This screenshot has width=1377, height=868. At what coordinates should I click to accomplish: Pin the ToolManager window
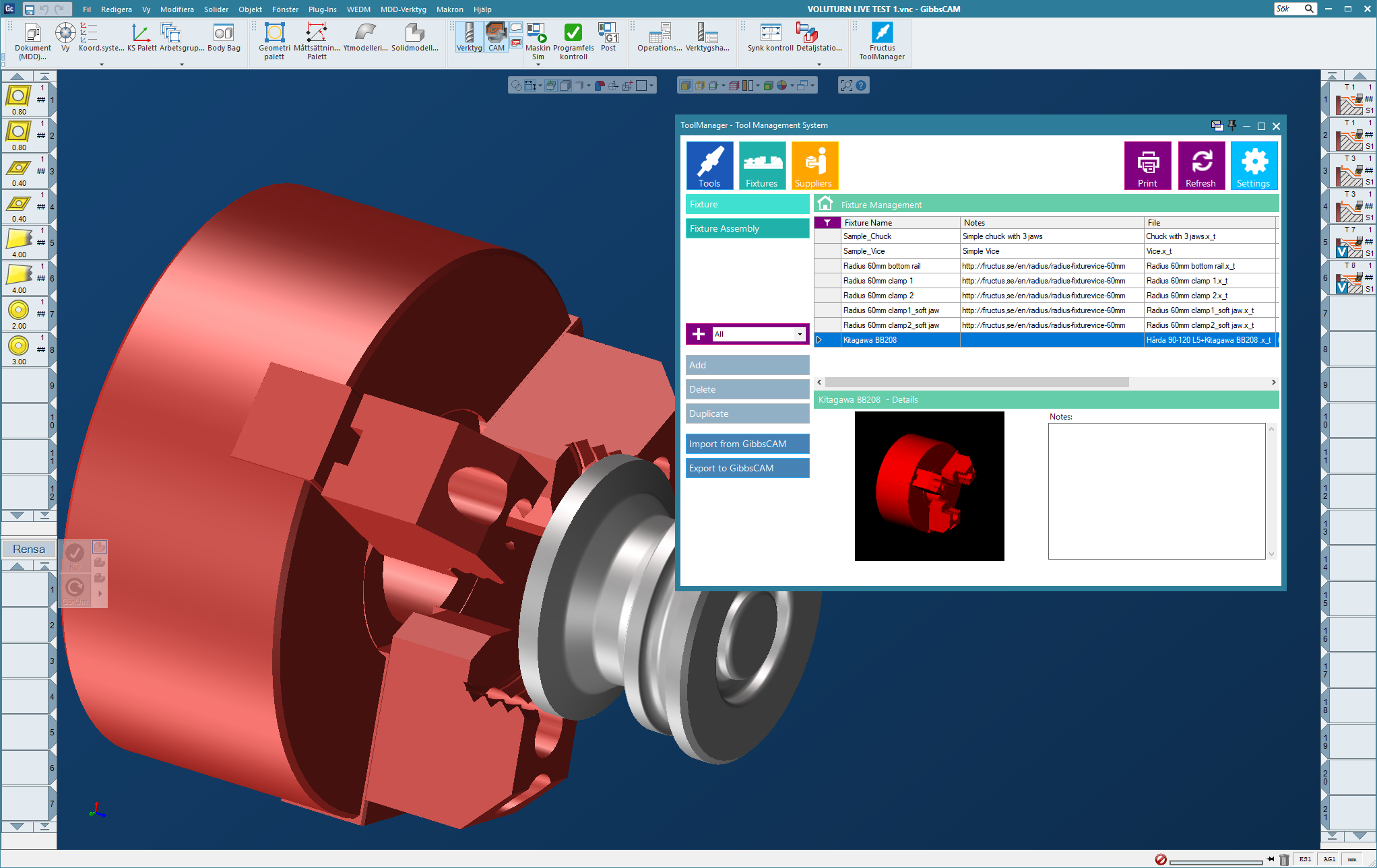(1232, 125)
